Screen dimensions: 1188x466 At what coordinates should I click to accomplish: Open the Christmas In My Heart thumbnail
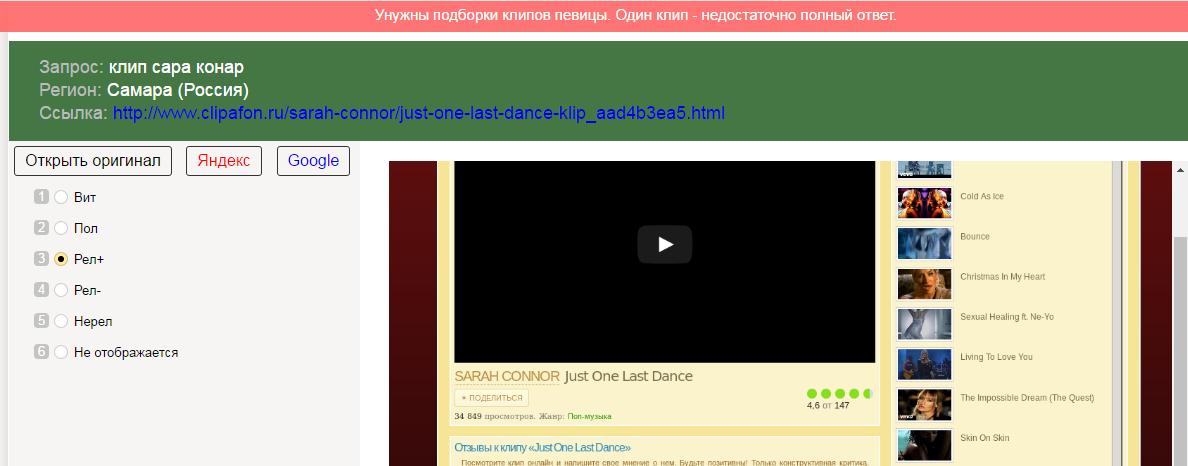click(924, 283)
